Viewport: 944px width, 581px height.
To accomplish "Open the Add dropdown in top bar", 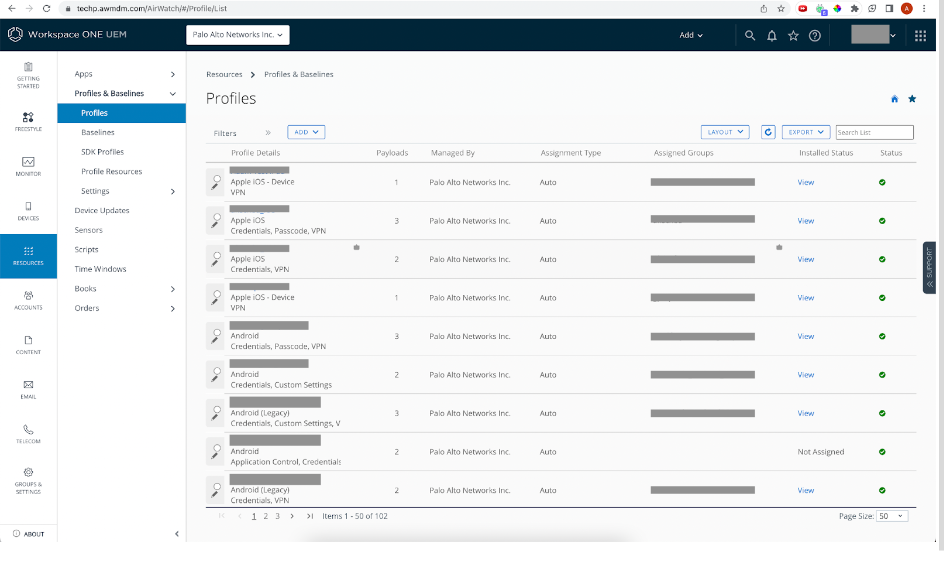I will pos(689,35).
